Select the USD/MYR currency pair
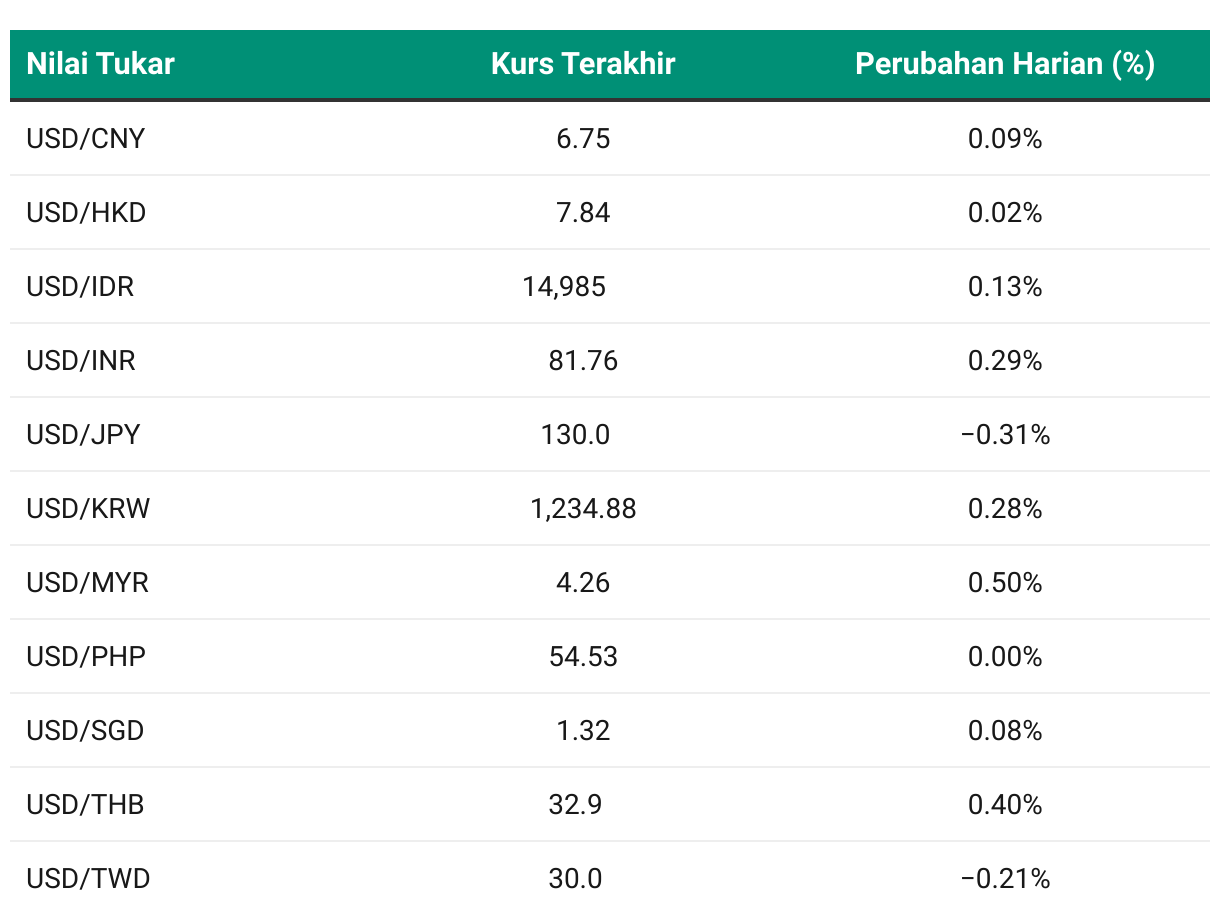The image size is (1220, 924). (x=88, y=582)
